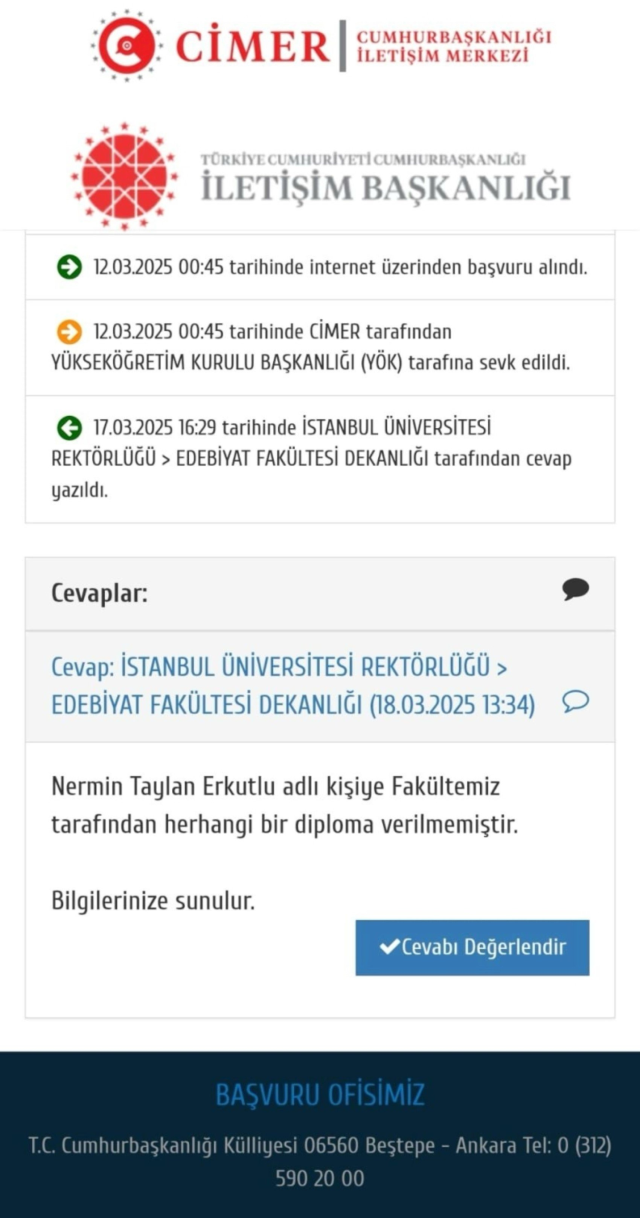This screenshot has width=640, height=1218.
Task: Select the İletişim Başkanlığı title text
Action: 385,187
